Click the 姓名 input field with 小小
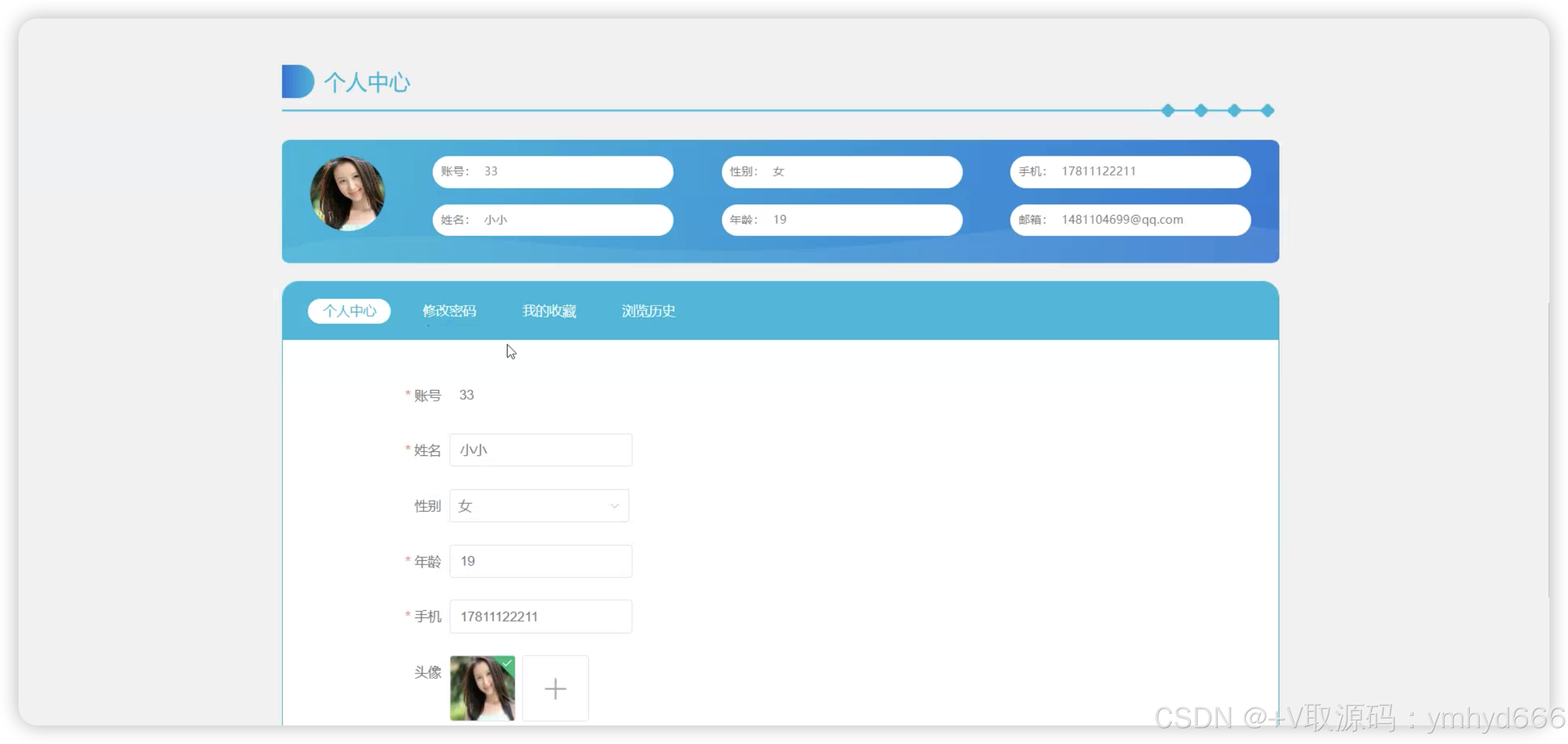 541,450
